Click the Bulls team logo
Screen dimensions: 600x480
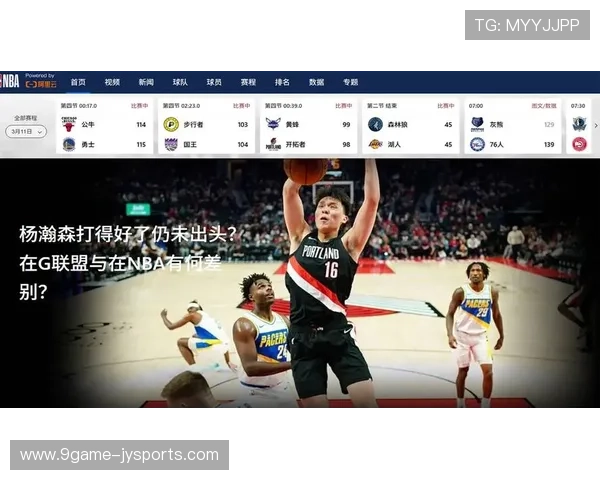68,124
